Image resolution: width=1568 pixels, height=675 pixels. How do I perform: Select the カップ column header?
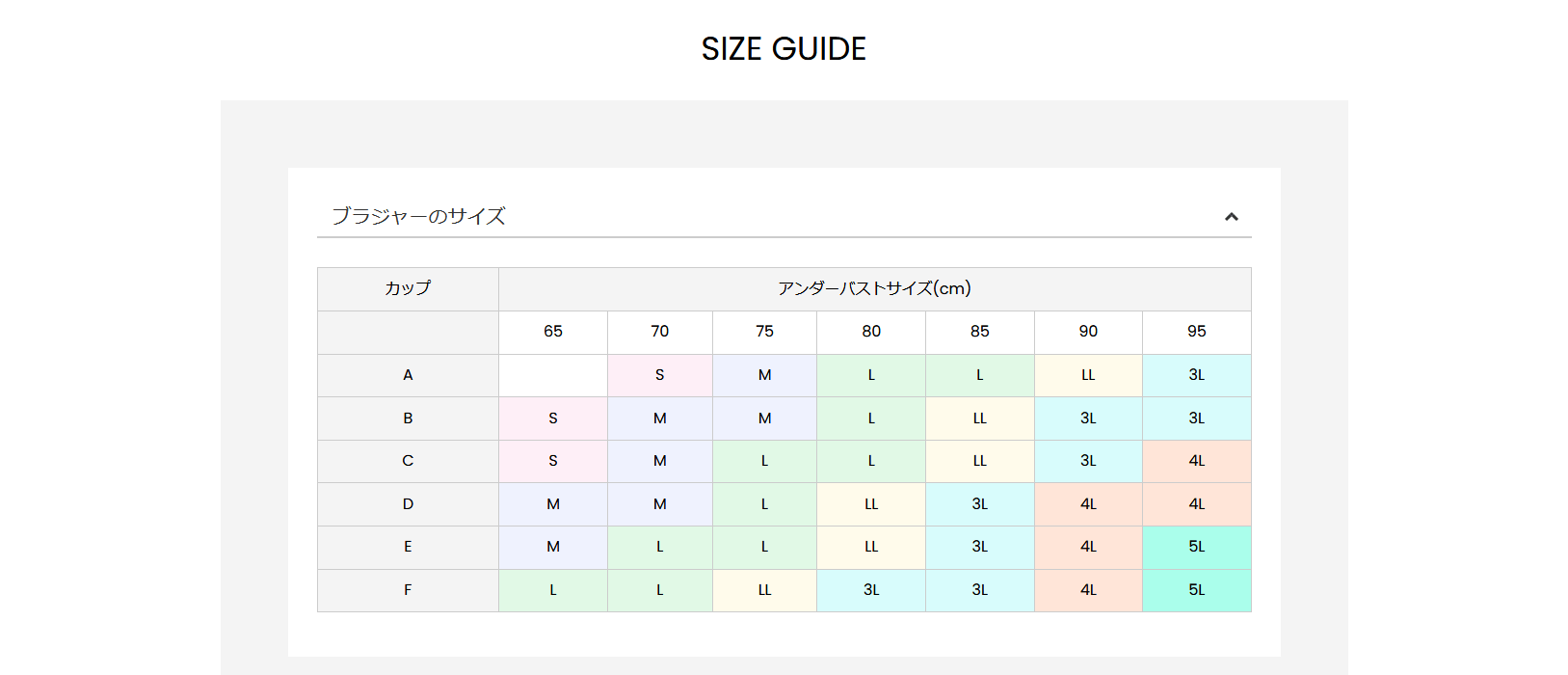(x=408, y=288)
